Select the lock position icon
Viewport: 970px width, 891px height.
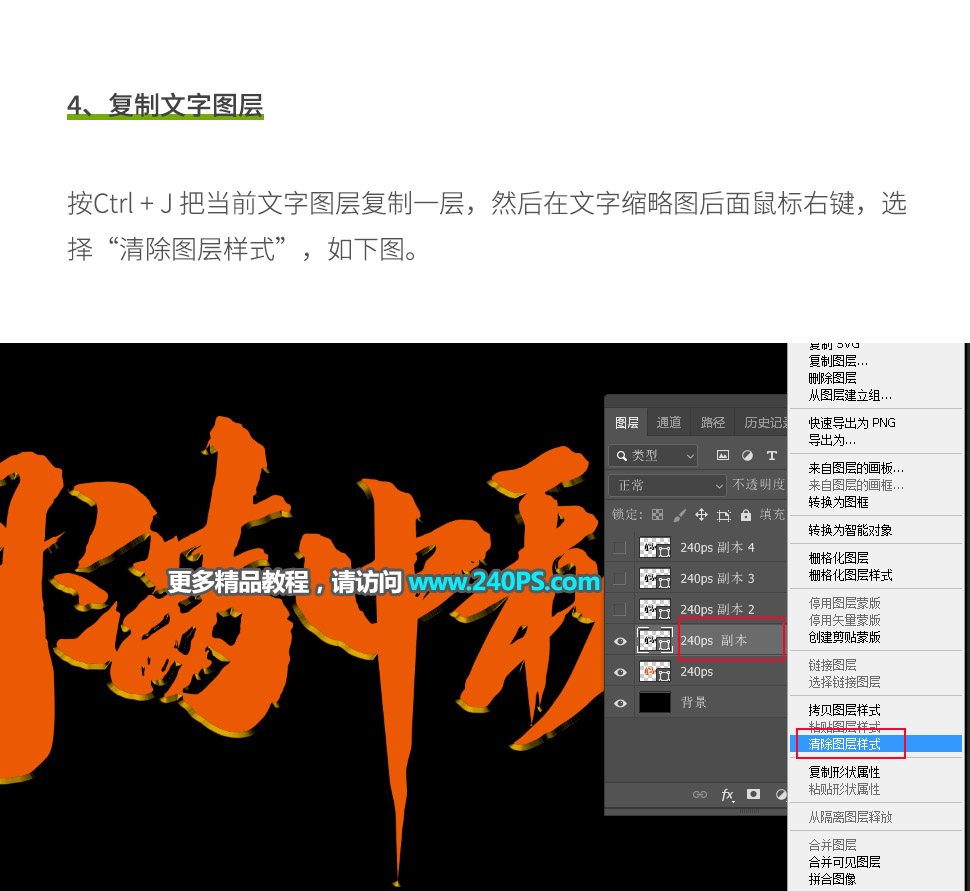702,515
